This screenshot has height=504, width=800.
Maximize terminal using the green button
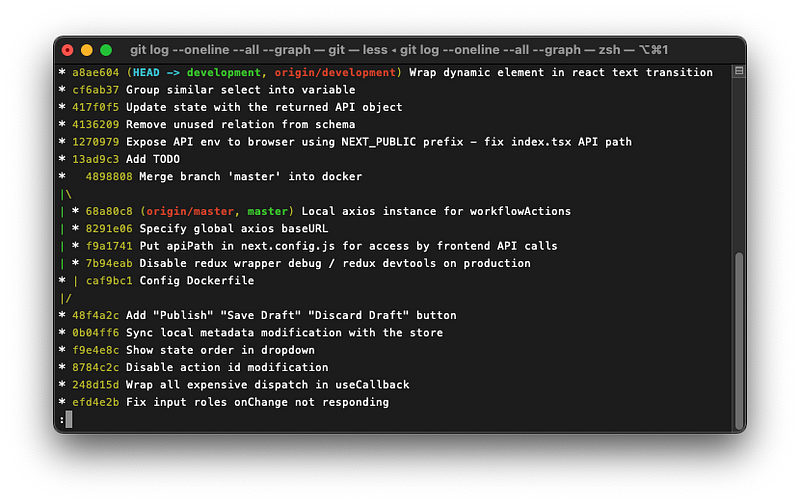106,50
